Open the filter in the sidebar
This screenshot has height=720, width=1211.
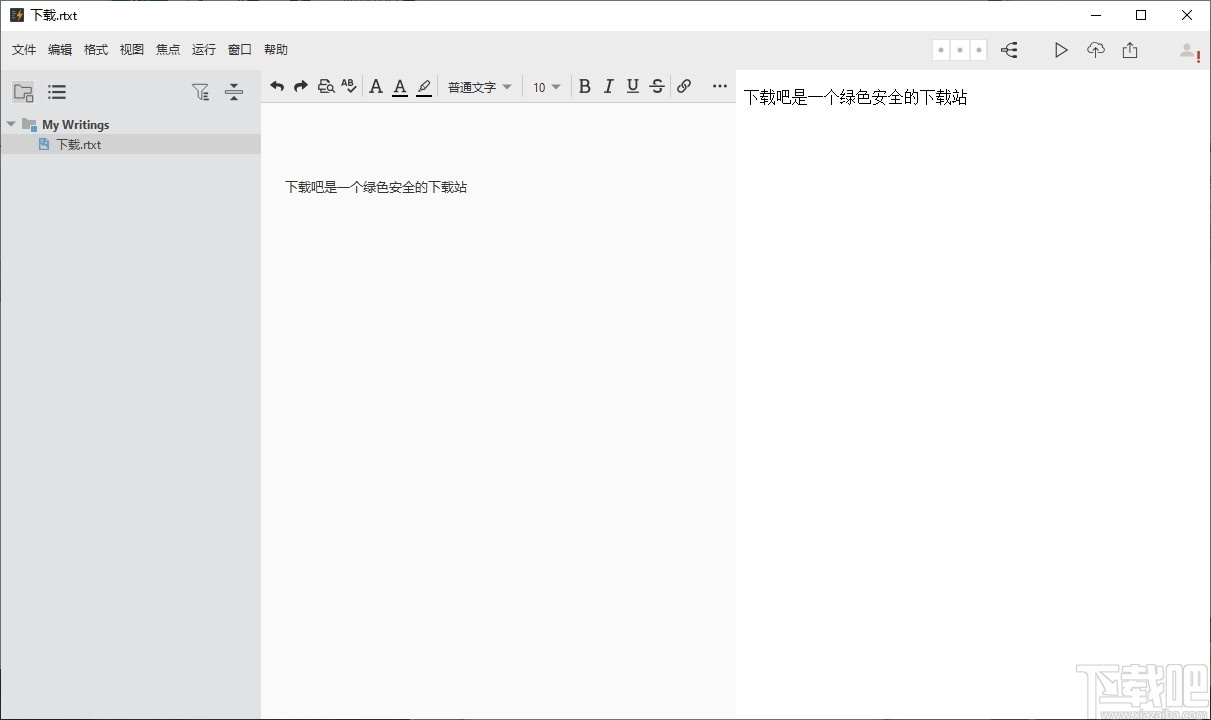[x=201, y=91]
